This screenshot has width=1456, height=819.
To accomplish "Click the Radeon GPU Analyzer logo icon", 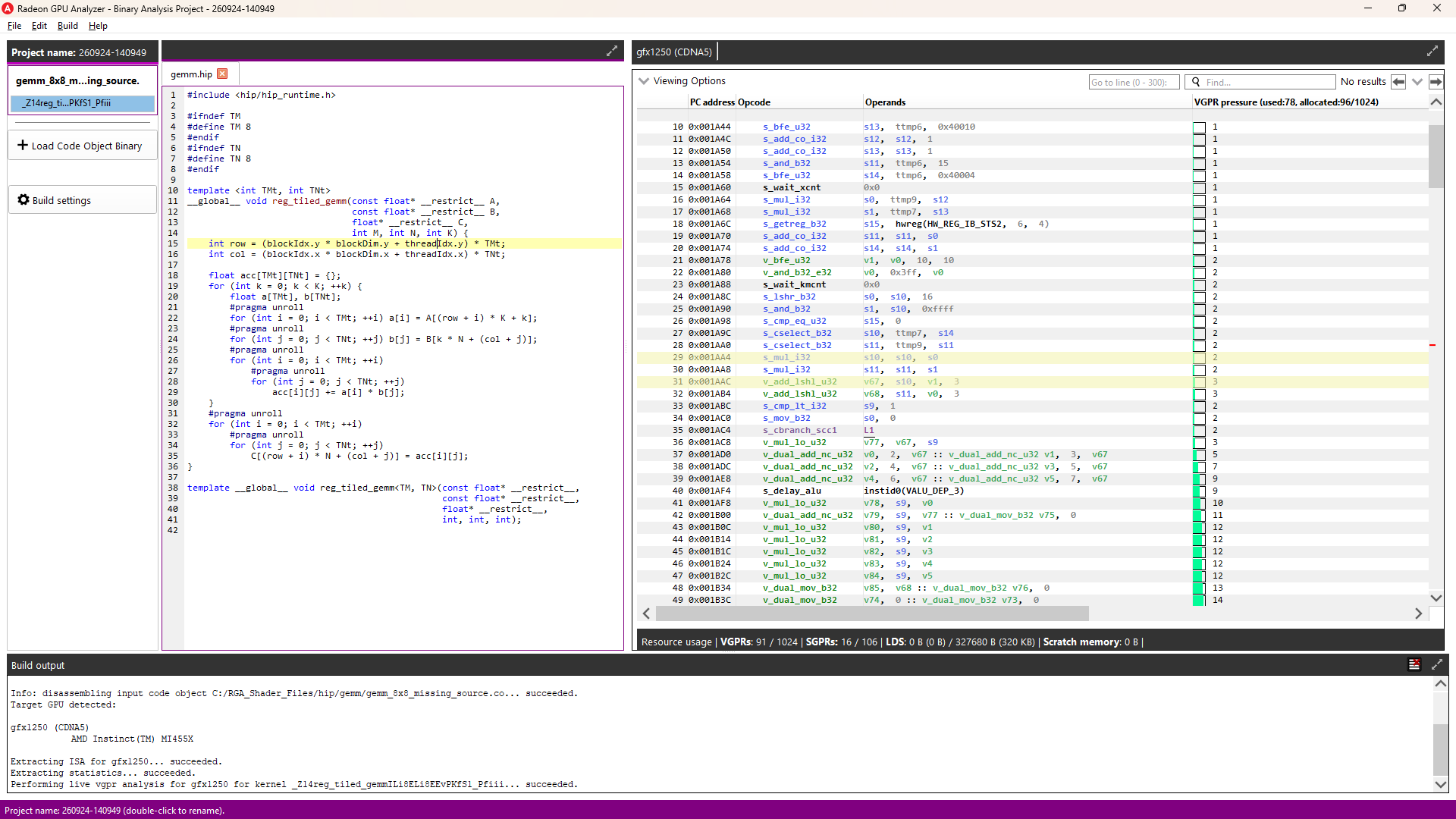I will click(x=8, y=8).
